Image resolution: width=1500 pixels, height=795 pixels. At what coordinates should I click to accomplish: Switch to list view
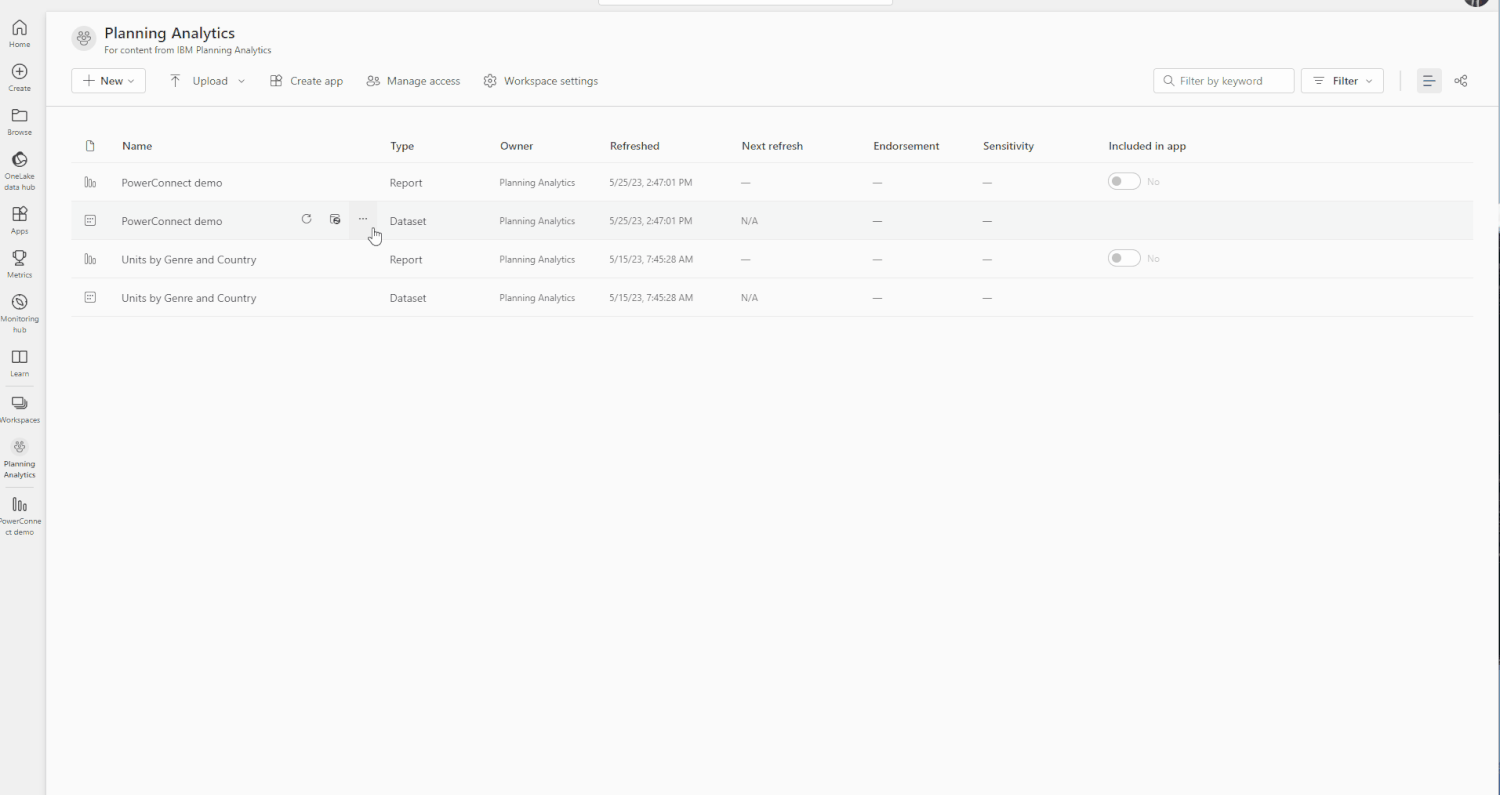click(1429, 81)
